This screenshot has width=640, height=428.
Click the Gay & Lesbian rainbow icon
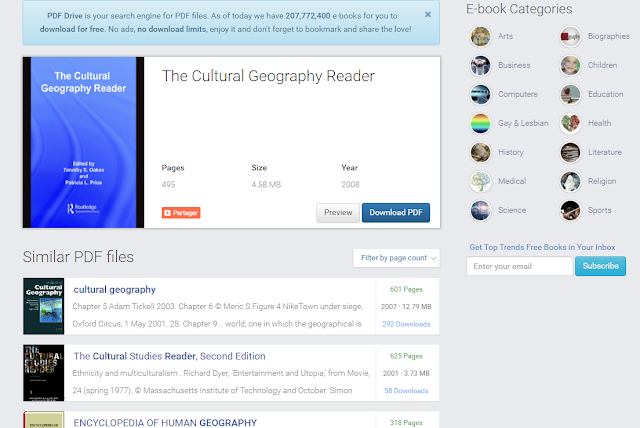(x=480, y=123)
